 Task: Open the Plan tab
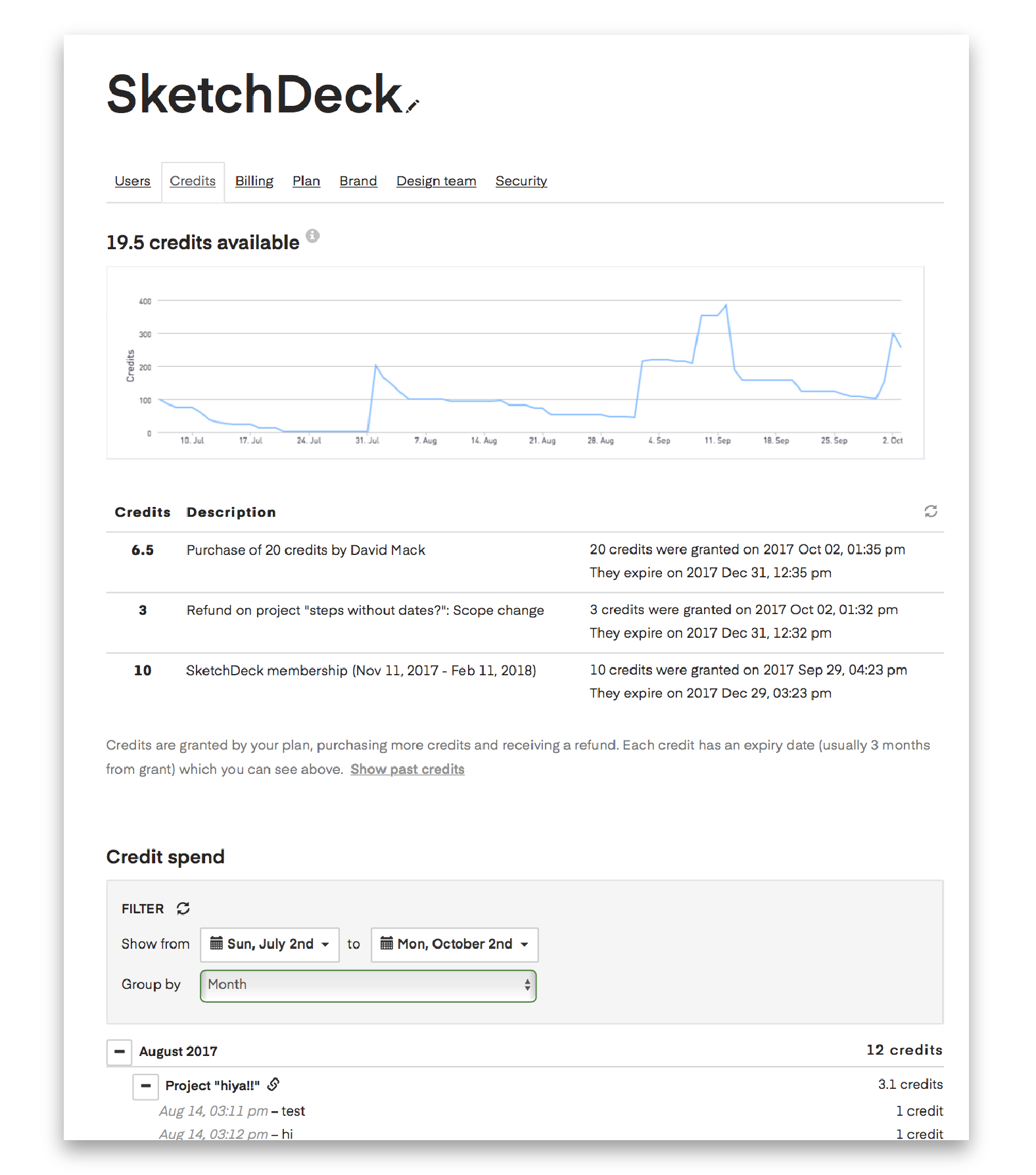point(306,181)
